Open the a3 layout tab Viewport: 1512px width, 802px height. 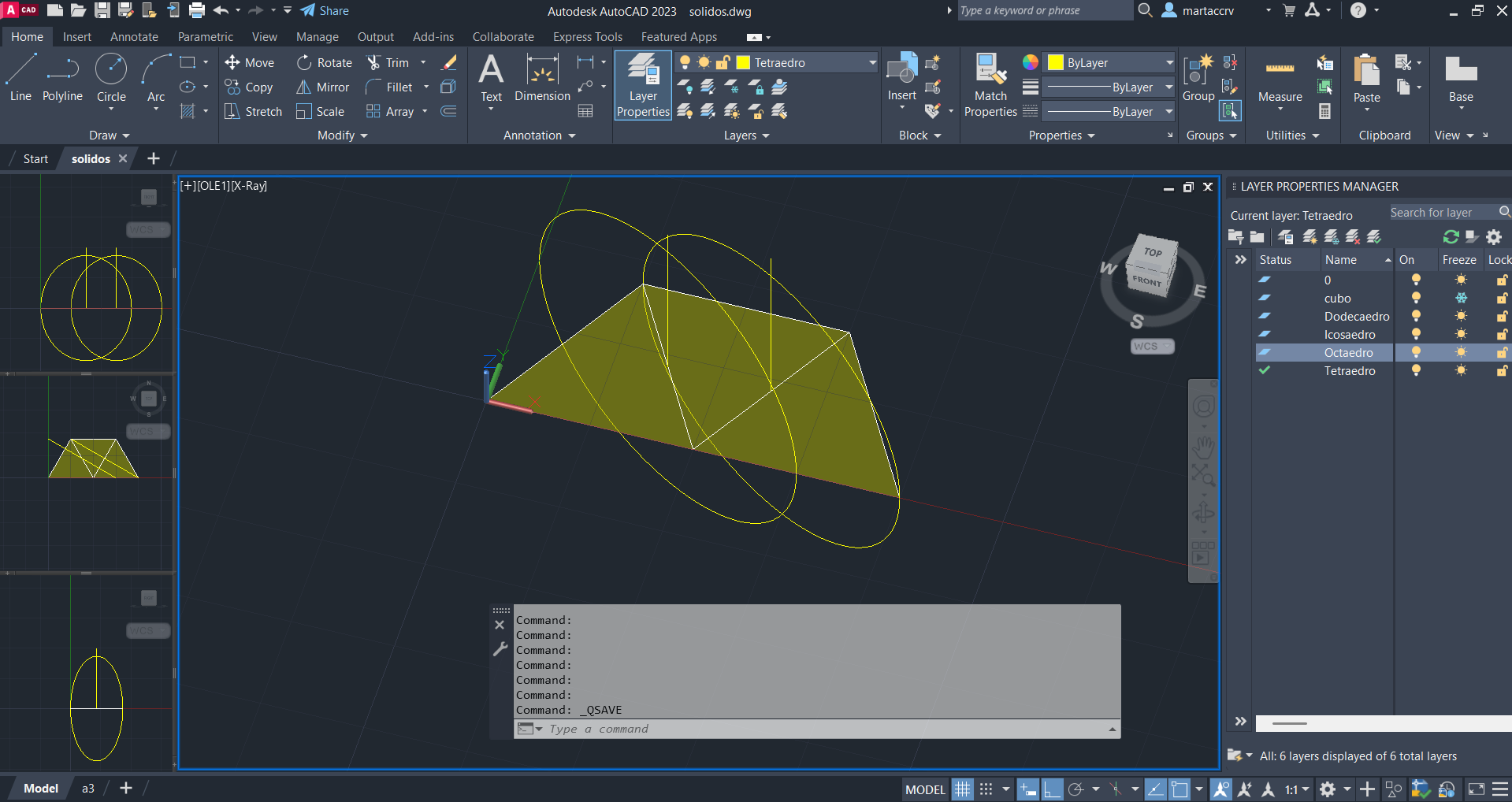pos(88,789)
